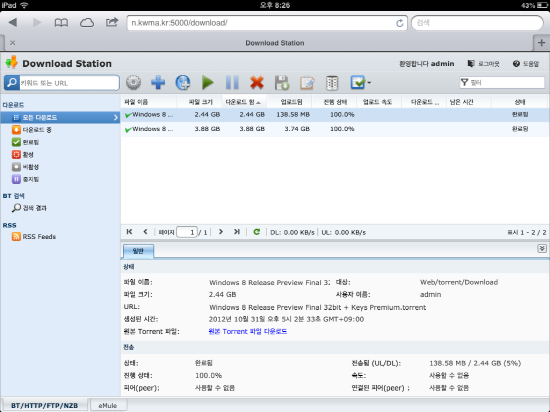
Task: Reload page with address bar refresh icon
Action: (399, 23)
